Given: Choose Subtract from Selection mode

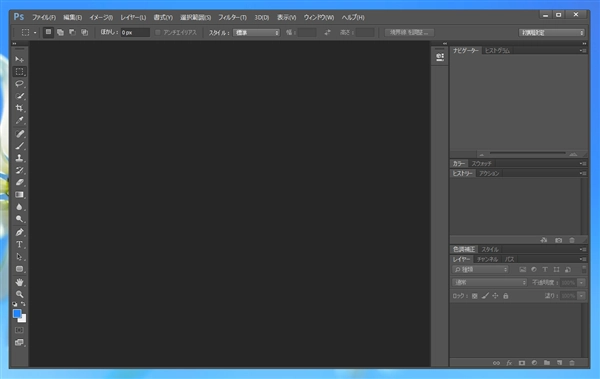Looking at the screenshot, I should [72, 32].
